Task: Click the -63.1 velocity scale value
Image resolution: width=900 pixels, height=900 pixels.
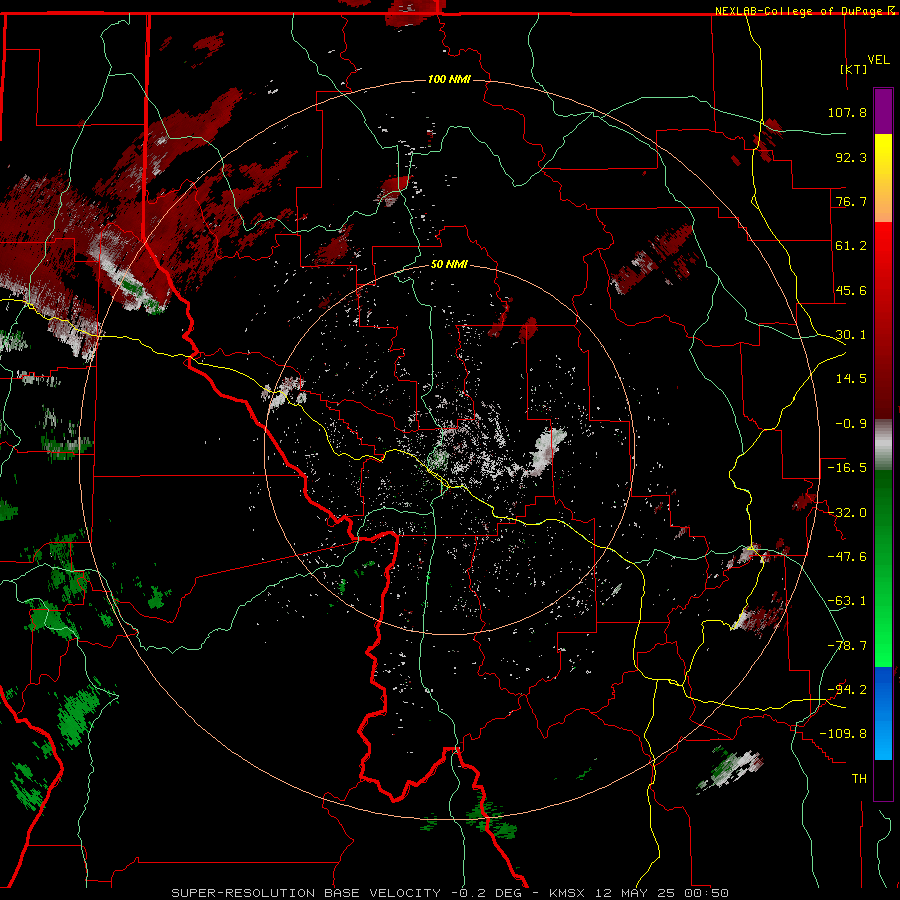Action: point(847,601)
